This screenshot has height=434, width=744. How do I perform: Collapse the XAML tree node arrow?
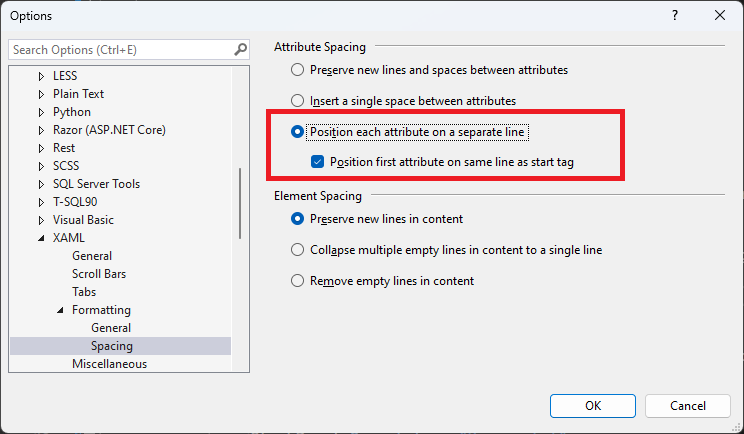[41, 238]
